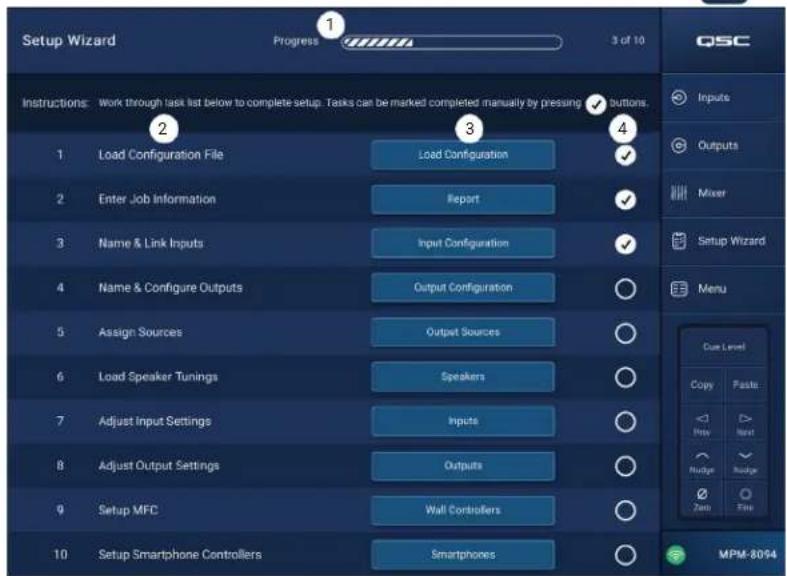Click the Setup Wizard checklist icon
This screenshot has height=576, width=787.
click(679, 241)
